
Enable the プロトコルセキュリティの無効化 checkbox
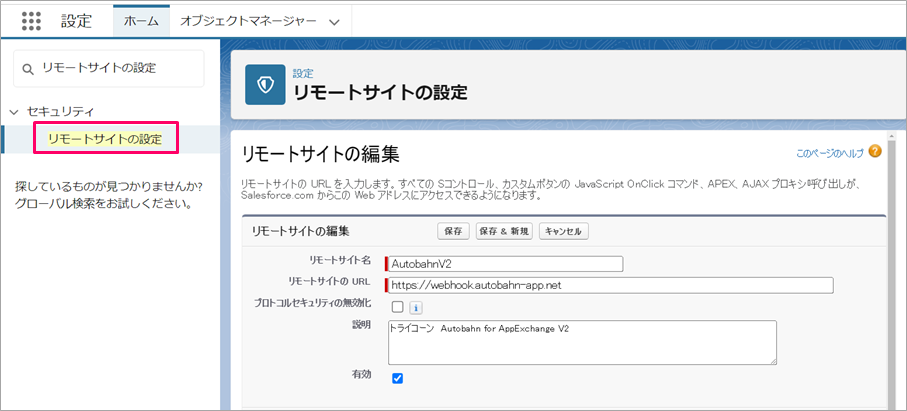tap(397, 306)
